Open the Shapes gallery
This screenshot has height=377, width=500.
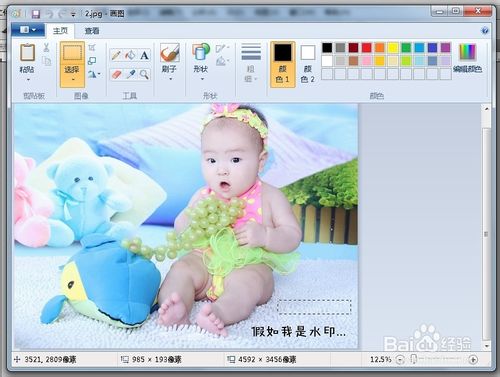point(201,53)
